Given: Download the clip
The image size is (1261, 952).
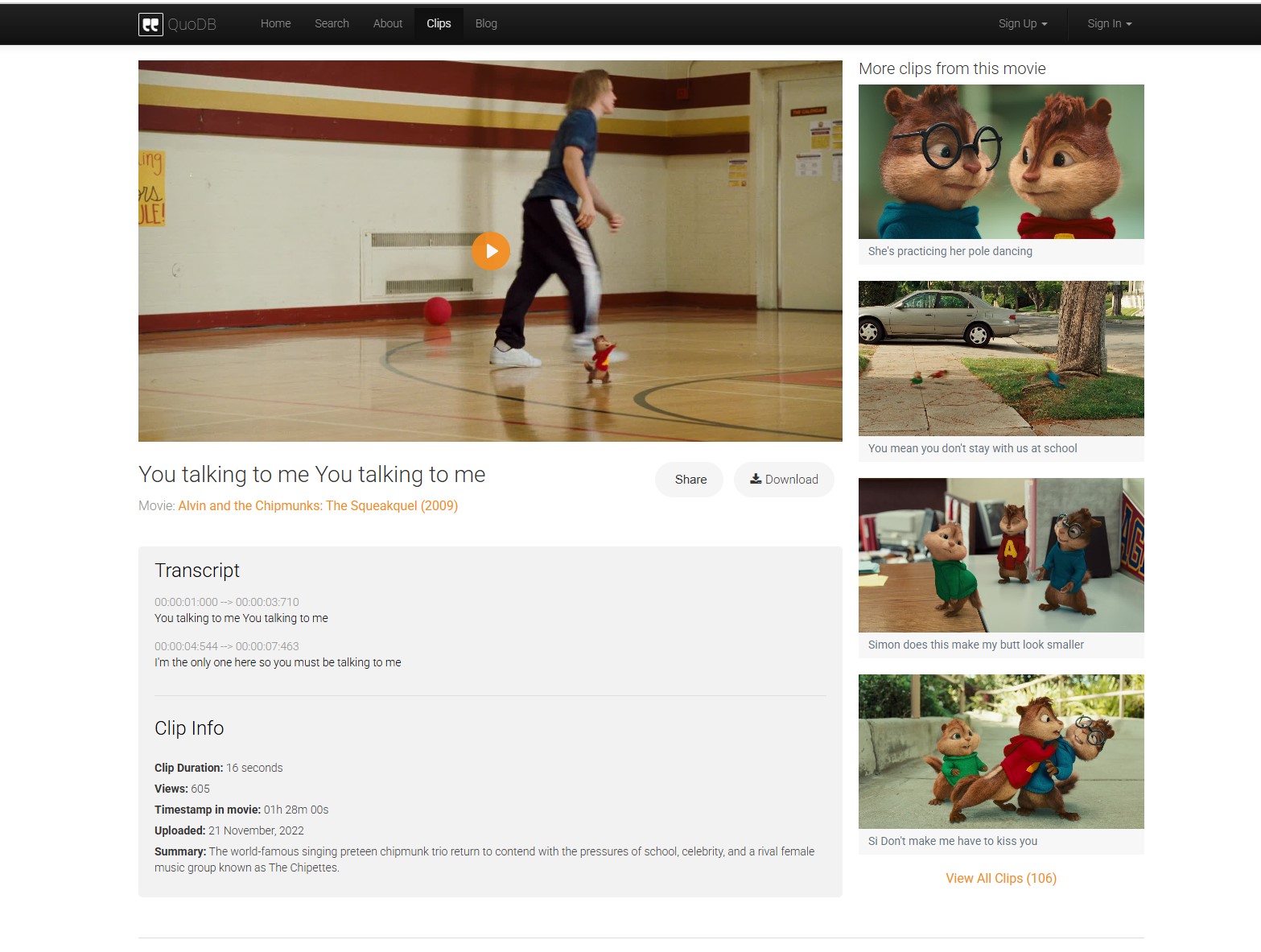Looking at the screenshot, I should 784,480.
